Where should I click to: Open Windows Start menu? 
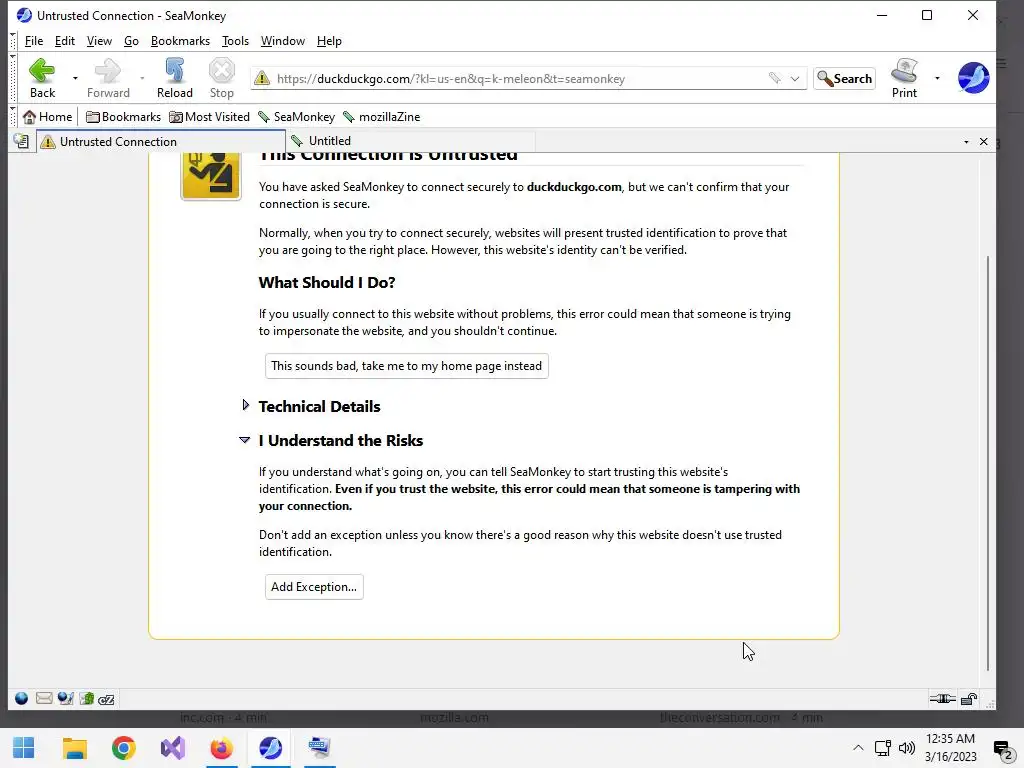(24, 748)
